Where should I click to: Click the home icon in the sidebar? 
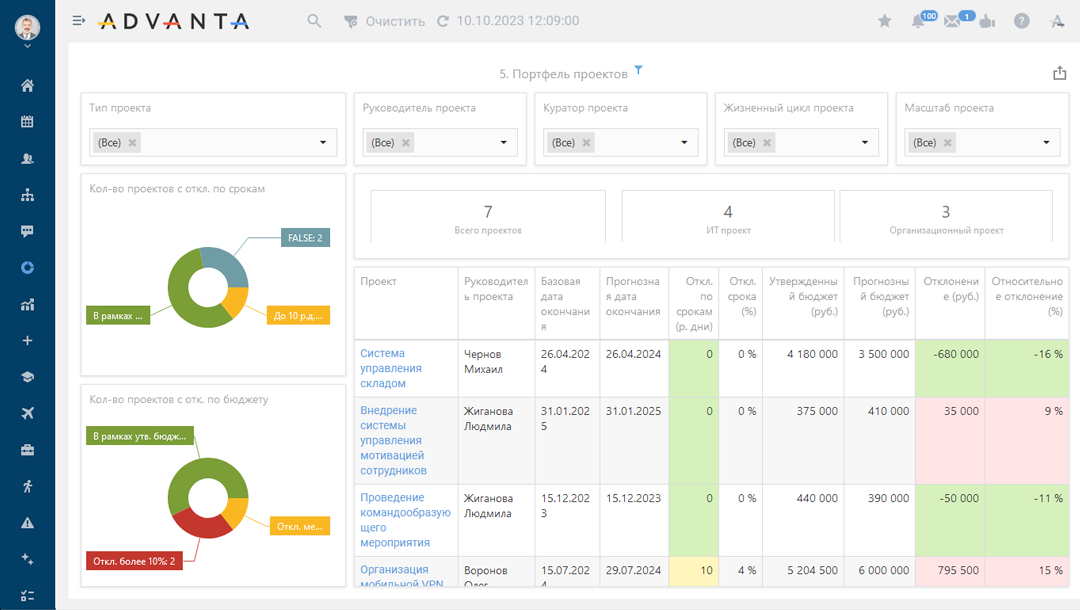[x=27, y=86]
